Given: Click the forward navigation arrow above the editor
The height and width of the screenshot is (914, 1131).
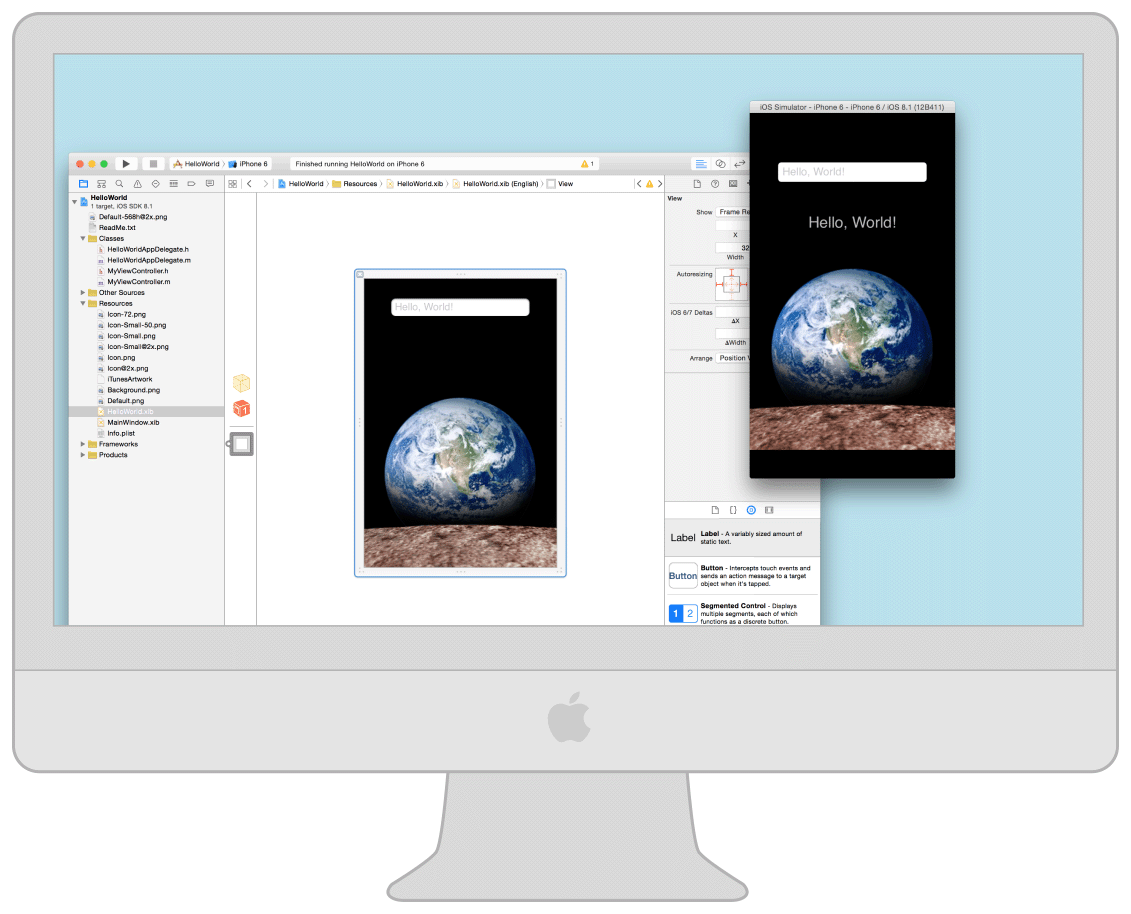Looking at the screenshot, I should 266,184.
